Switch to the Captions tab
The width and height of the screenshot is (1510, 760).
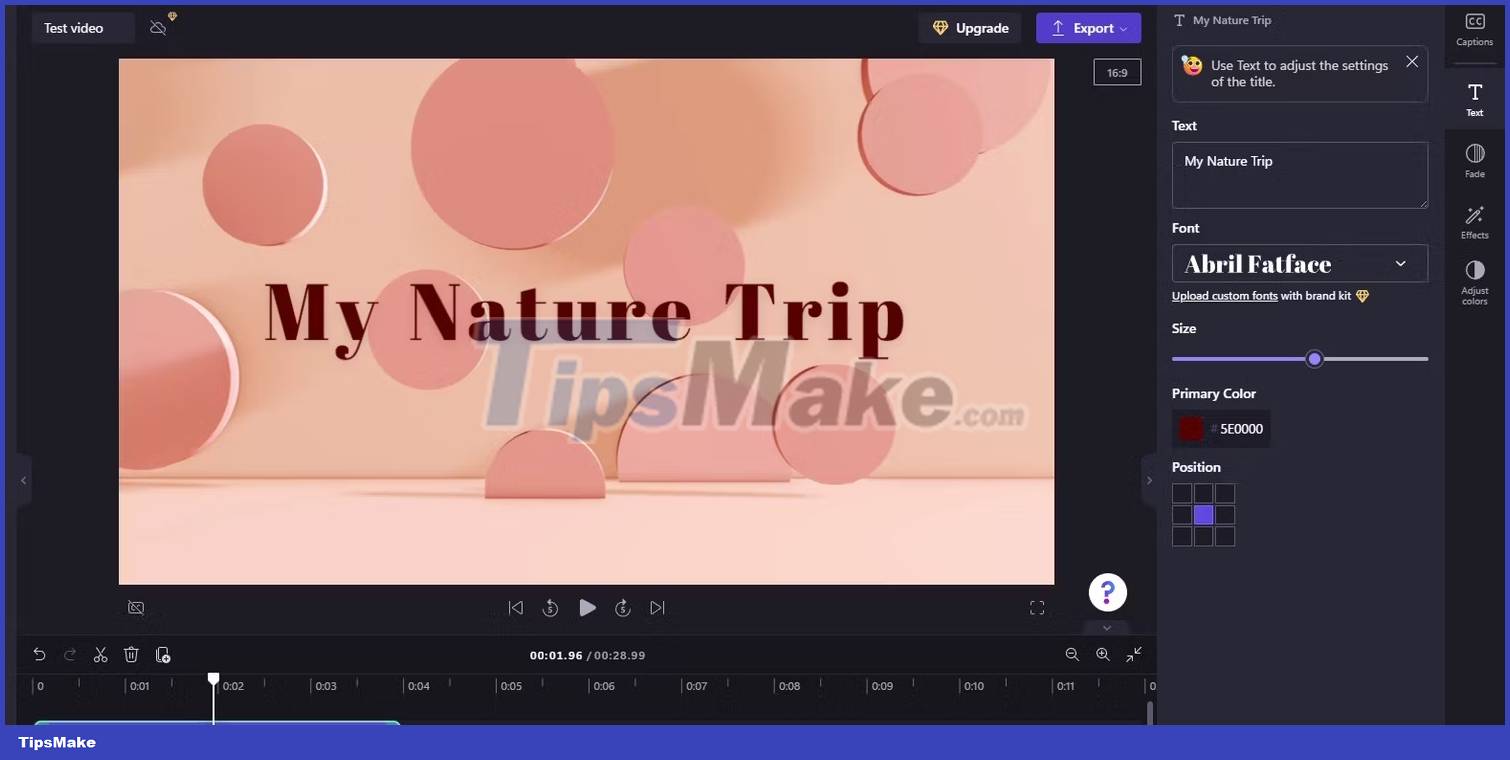1474,29
